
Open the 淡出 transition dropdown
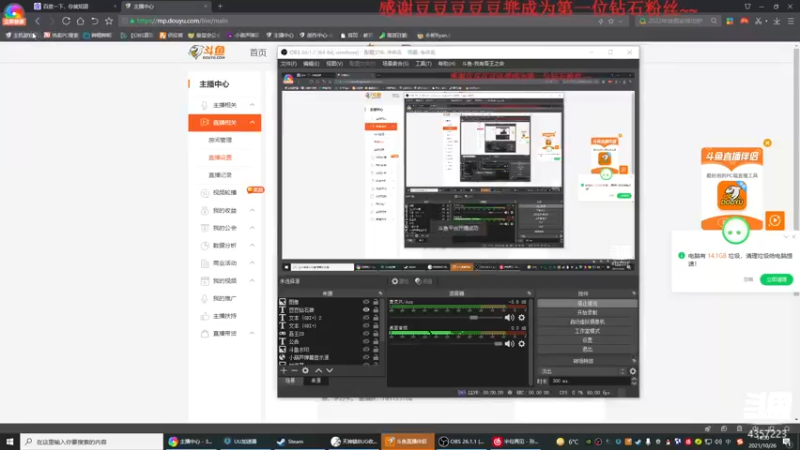tap(583, 371)
